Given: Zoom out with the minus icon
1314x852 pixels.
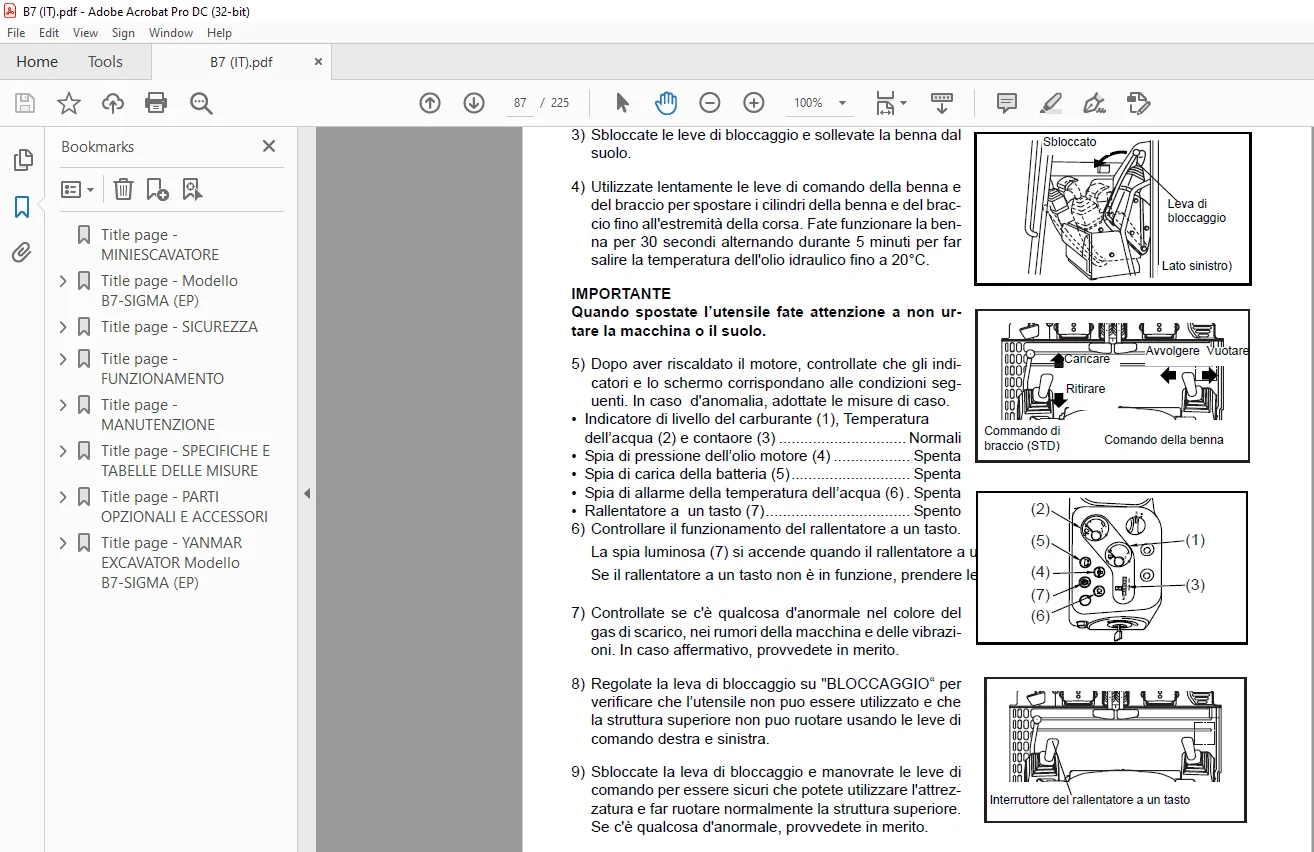Looking at the screenshot, I should coord(710,103).
